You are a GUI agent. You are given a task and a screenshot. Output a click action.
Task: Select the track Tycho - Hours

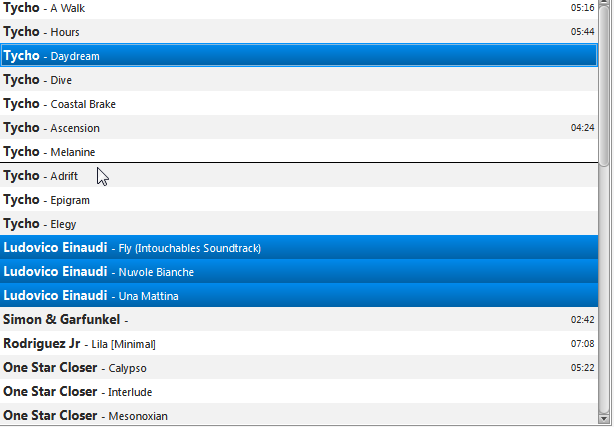299,31
